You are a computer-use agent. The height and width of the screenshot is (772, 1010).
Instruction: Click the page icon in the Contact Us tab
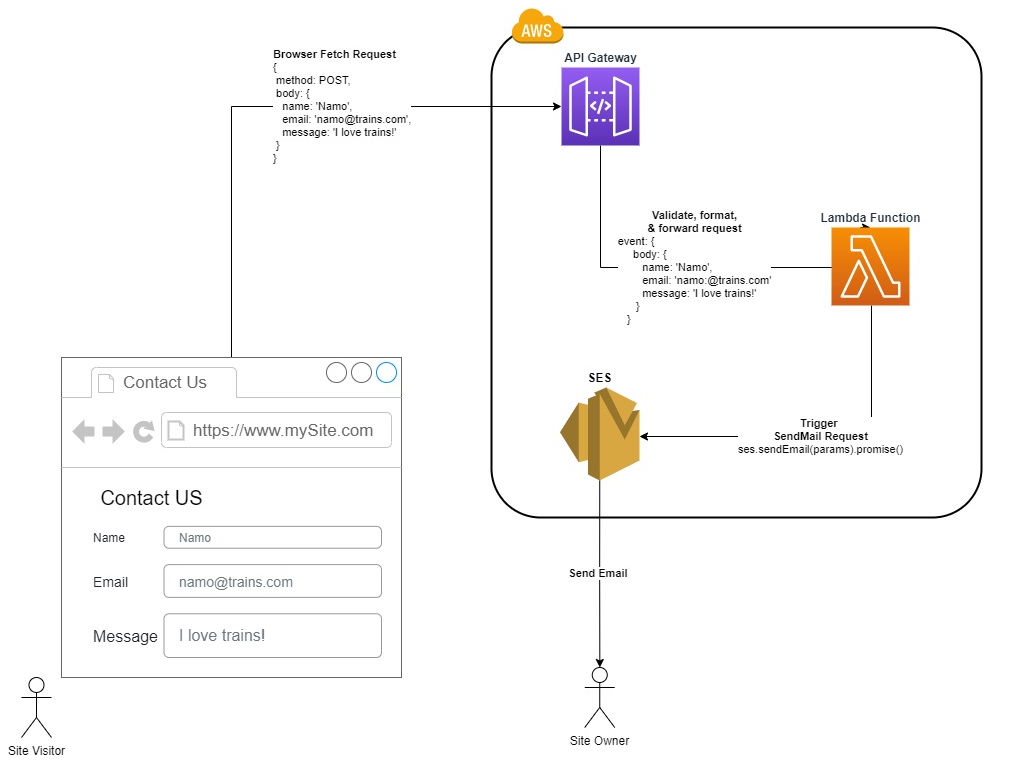(x=106, y=383)
